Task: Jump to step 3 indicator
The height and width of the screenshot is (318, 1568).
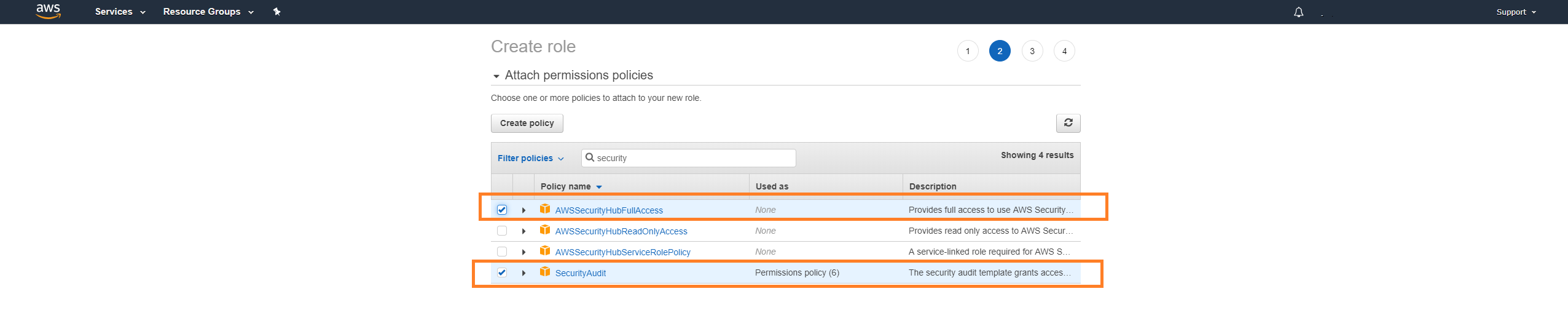Action: coord(1032,51)
